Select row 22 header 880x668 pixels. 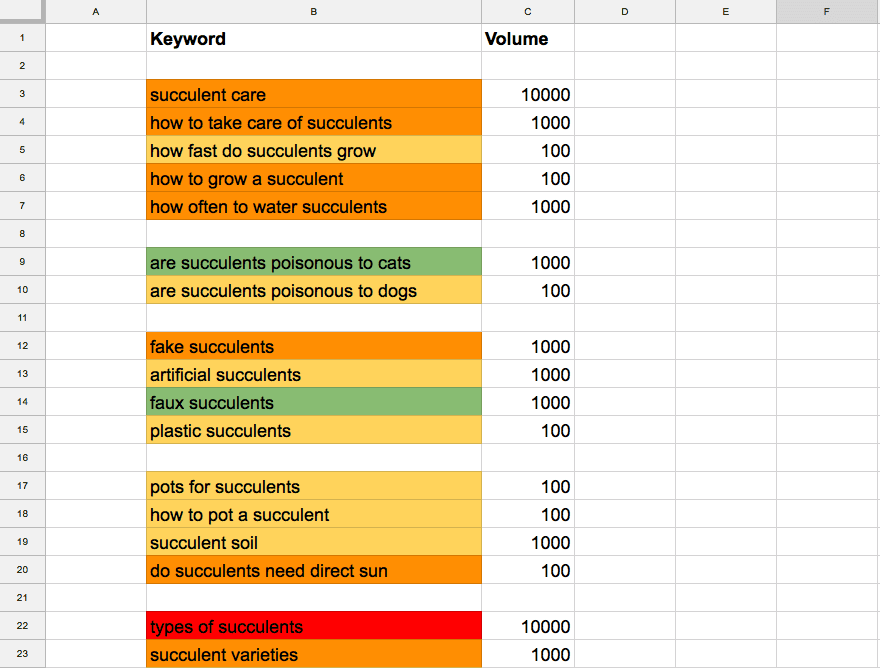click(22, 626)
